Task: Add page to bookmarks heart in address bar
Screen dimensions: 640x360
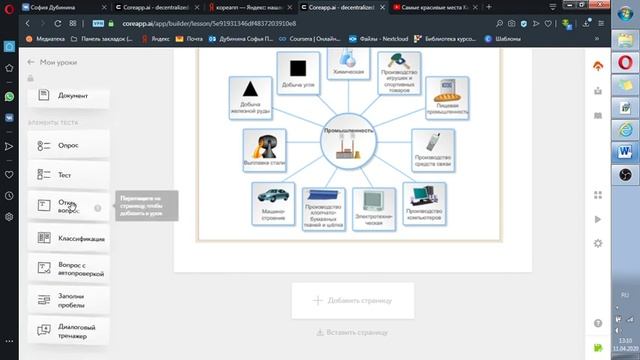Action: [x=548, y=24]
